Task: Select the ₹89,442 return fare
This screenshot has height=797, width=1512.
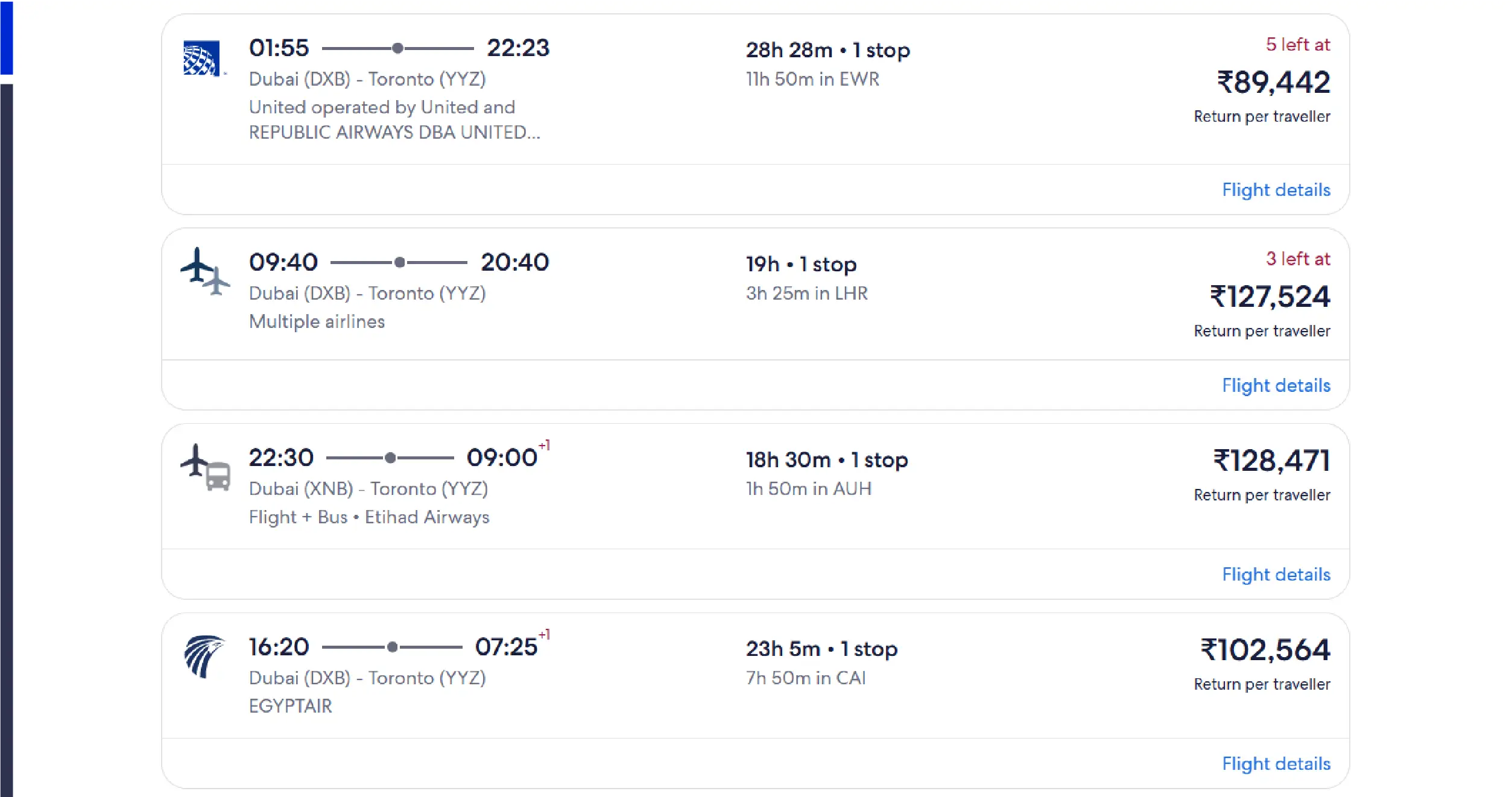Action: pyautogui.click(x=1273, y=83)
